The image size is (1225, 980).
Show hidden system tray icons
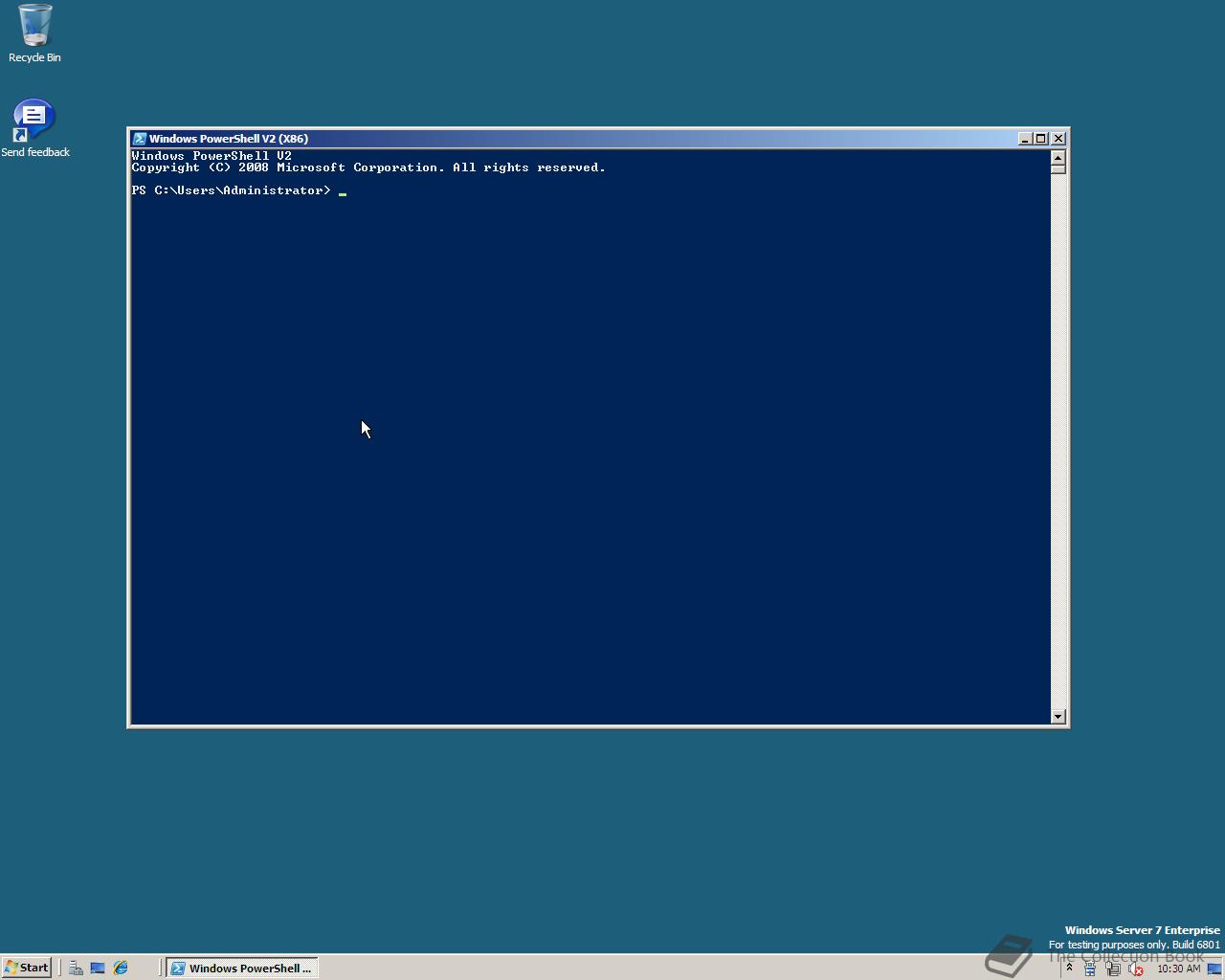(x=1069, y=968)
